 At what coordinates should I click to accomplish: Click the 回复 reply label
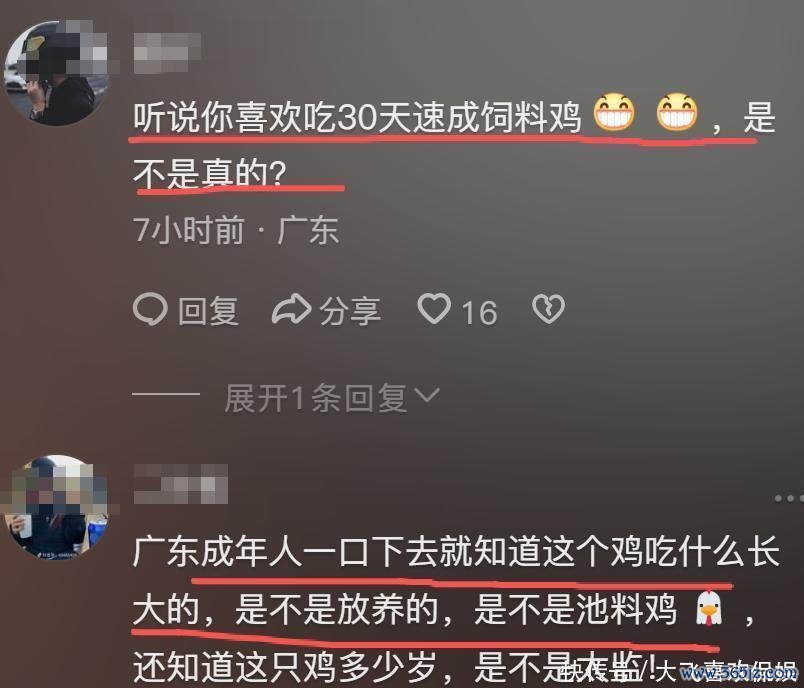tap(208, 311)
